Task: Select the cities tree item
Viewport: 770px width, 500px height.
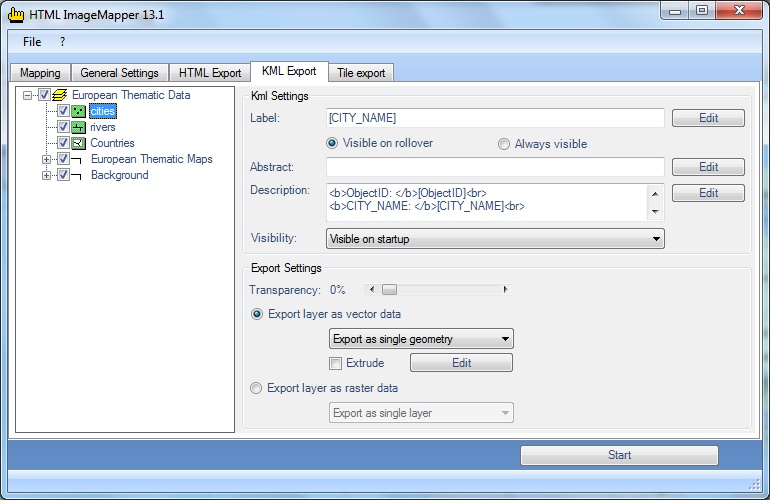Action: pos(103,111)
